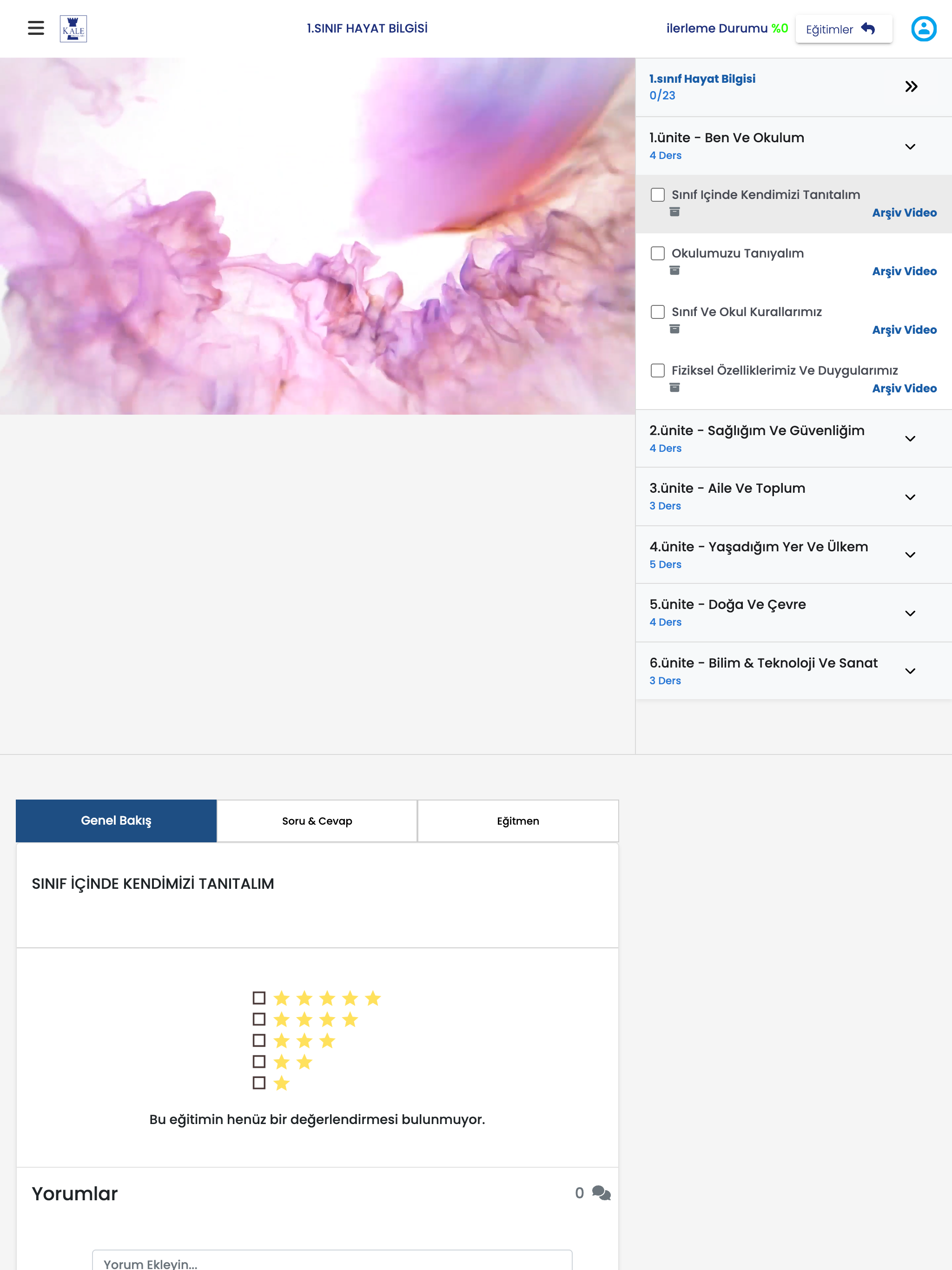Open Arşiv Video for Sınıf Ve Okul Kurallarımız
This screenshot has height=1270, width=952.
point(904,330)
